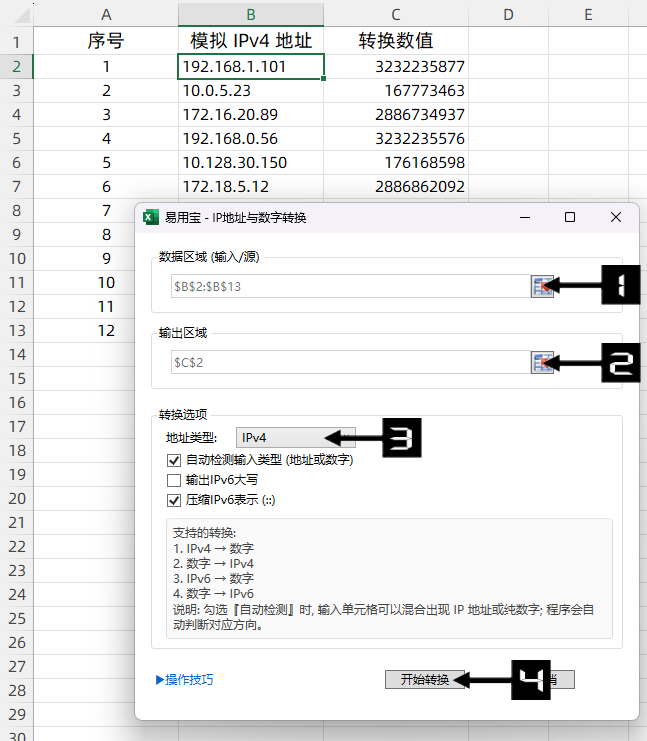Click cell C4 with value 2886734937
Image resolution: width=647 pixels, height=741 pixels.
click(396, 114)
